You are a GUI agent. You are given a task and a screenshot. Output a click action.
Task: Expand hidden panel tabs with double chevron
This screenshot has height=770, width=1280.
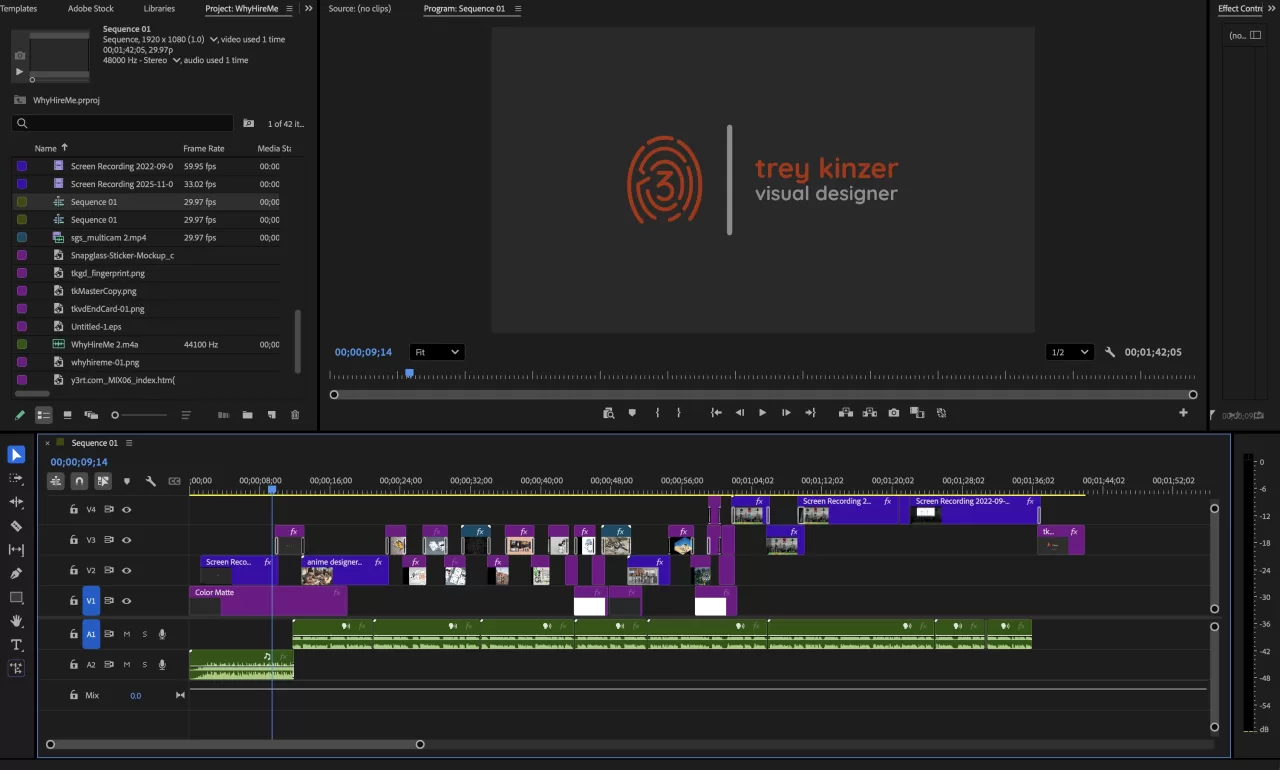pyautogui.click(x=308, y=9)
